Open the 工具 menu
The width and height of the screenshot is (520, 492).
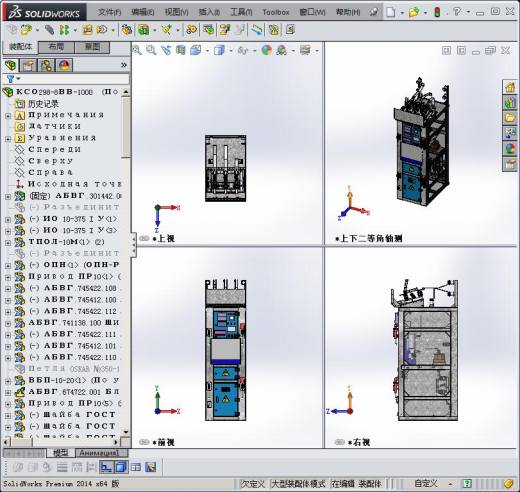241,12
